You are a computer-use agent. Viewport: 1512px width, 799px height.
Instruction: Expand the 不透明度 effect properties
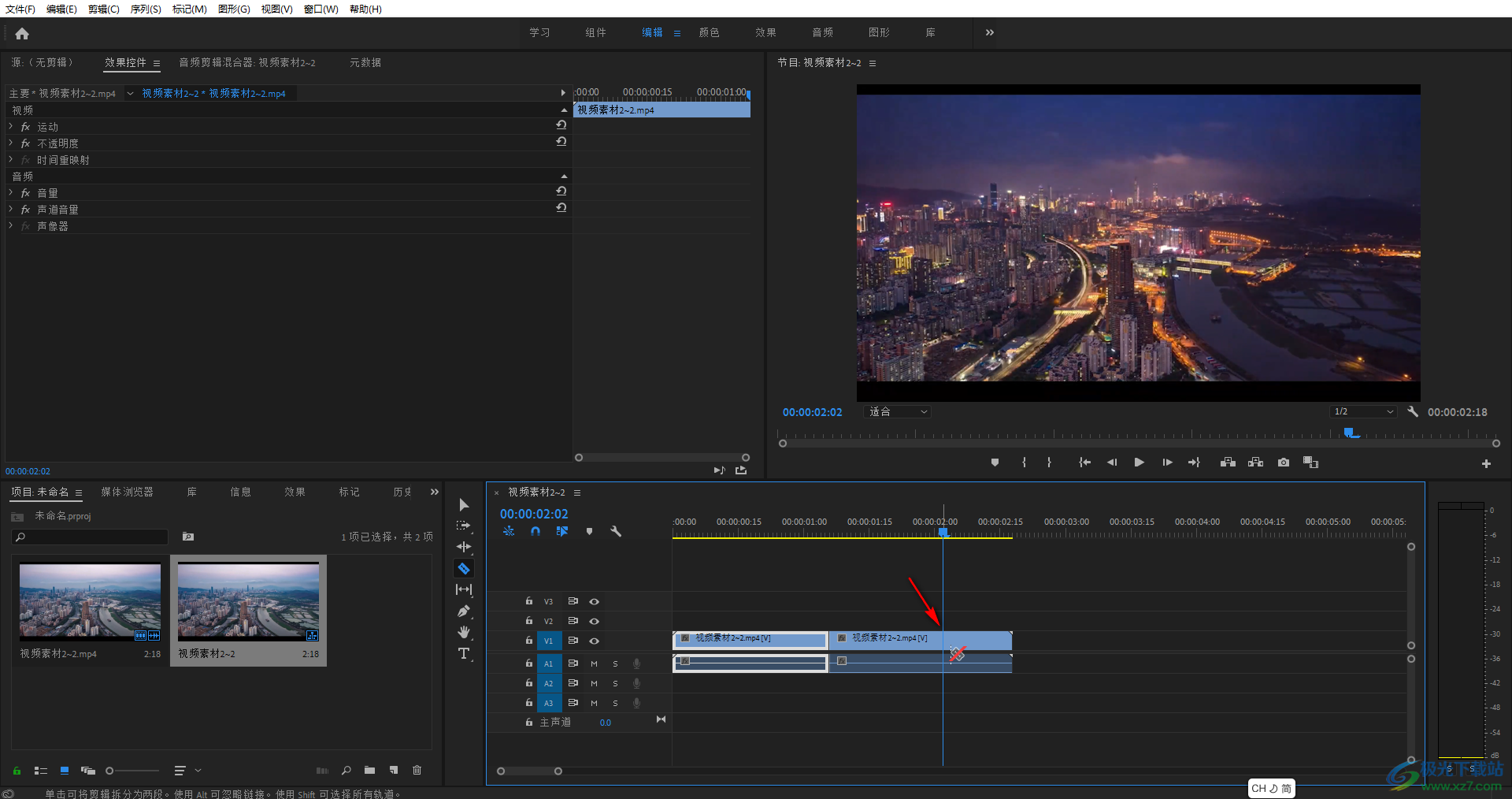pyautogui.click(x=10, y=143)
